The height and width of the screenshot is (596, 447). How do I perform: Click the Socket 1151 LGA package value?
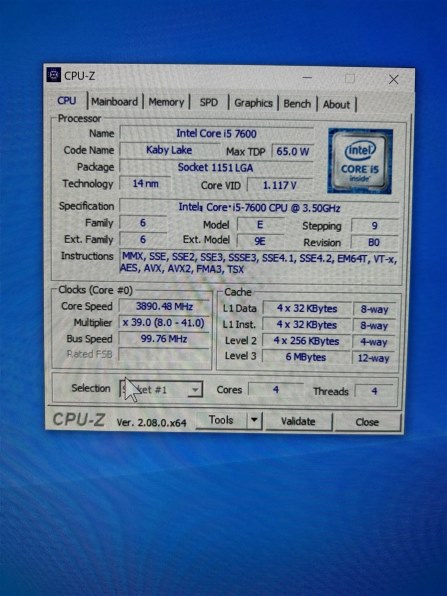point(216,168)
